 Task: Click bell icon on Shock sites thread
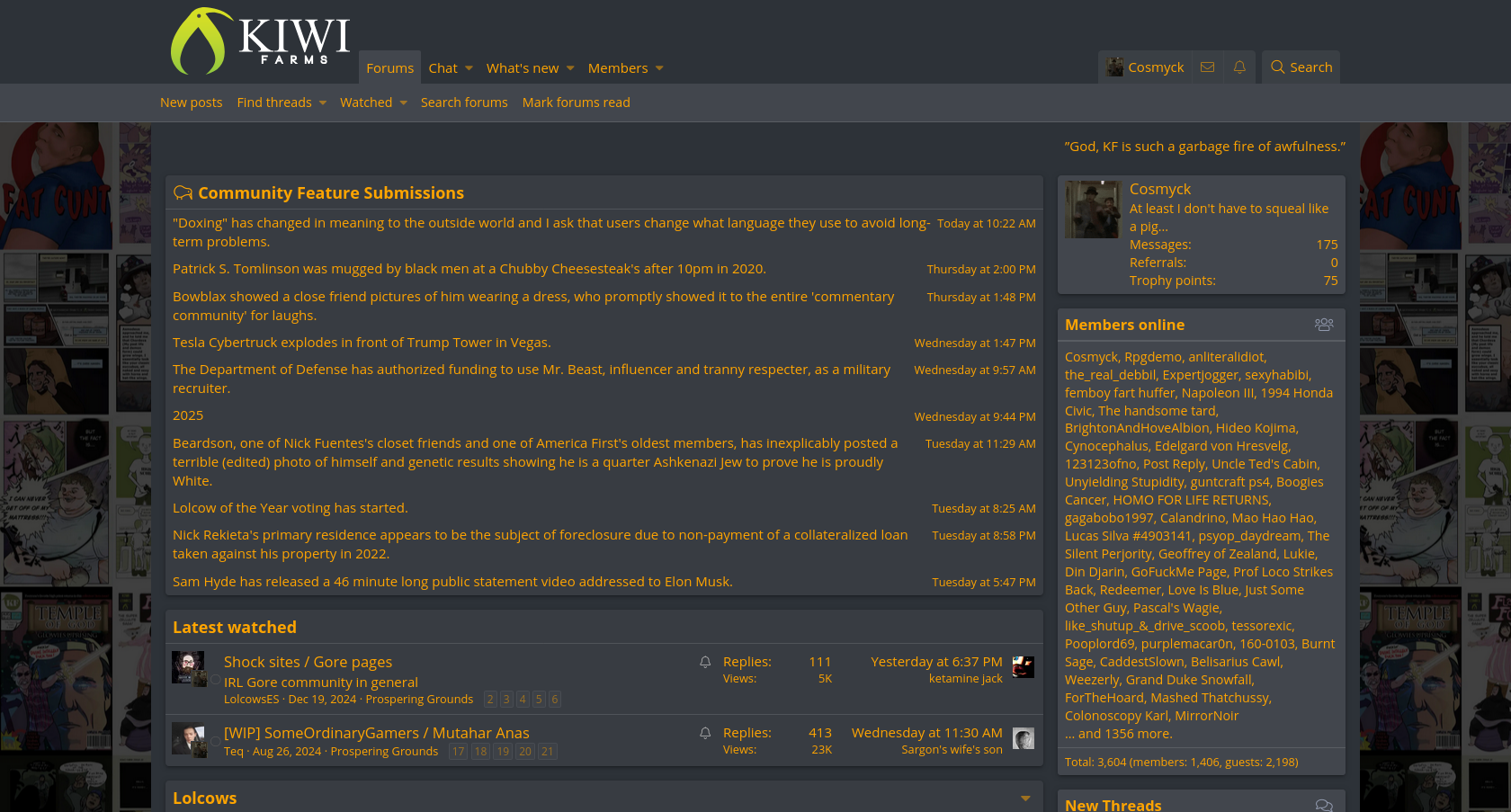point(705,662)
